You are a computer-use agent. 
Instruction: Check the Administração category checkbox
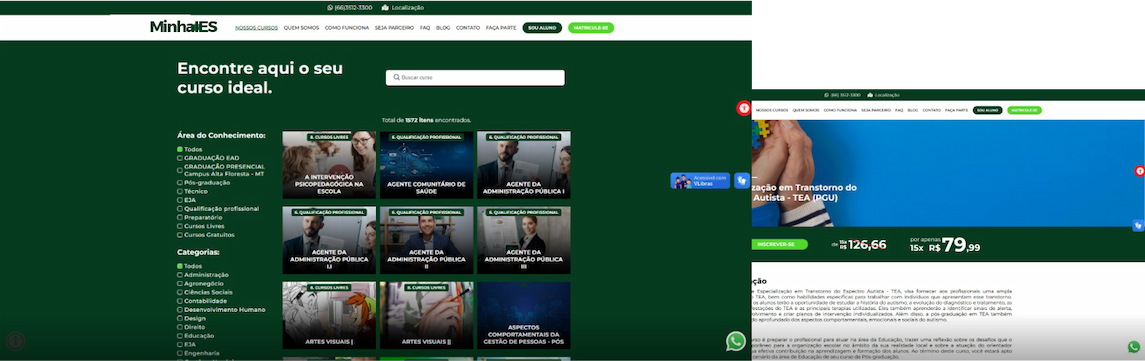[180, 275]
